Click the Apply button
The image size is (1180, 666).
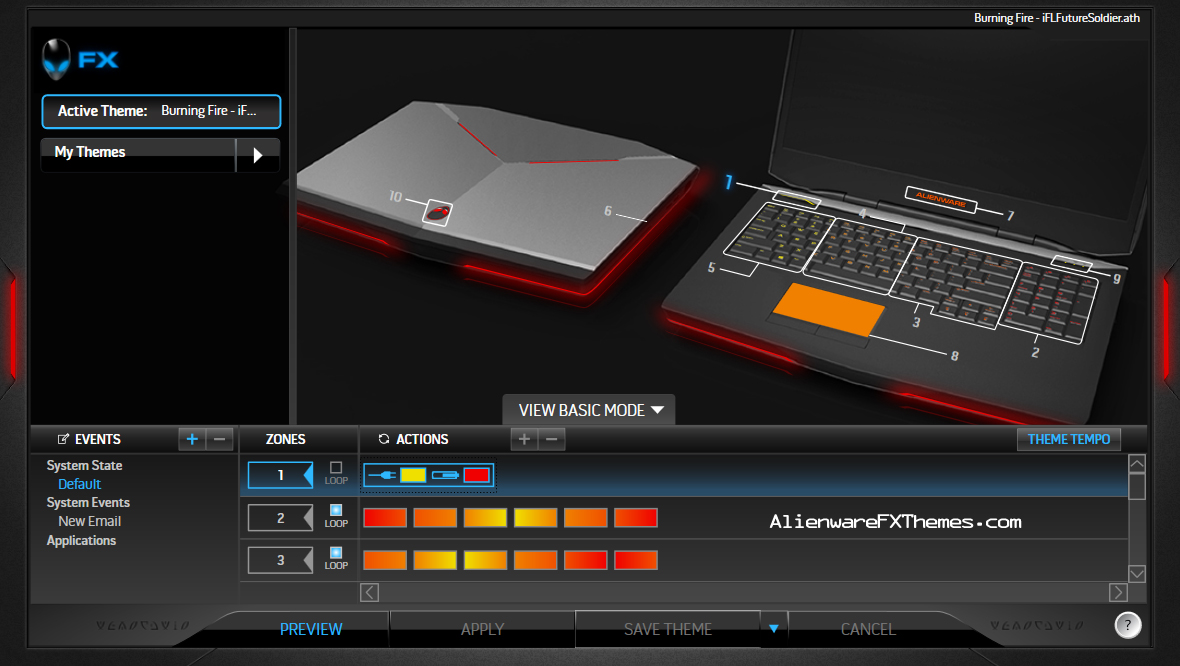482,629
